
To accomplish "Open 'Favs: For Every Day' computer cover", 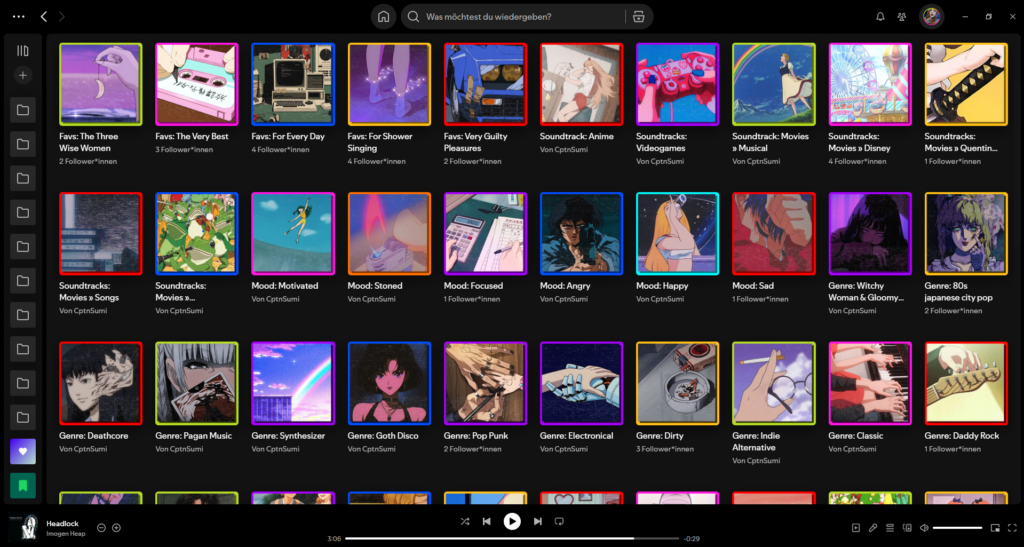I will (293, 84).
